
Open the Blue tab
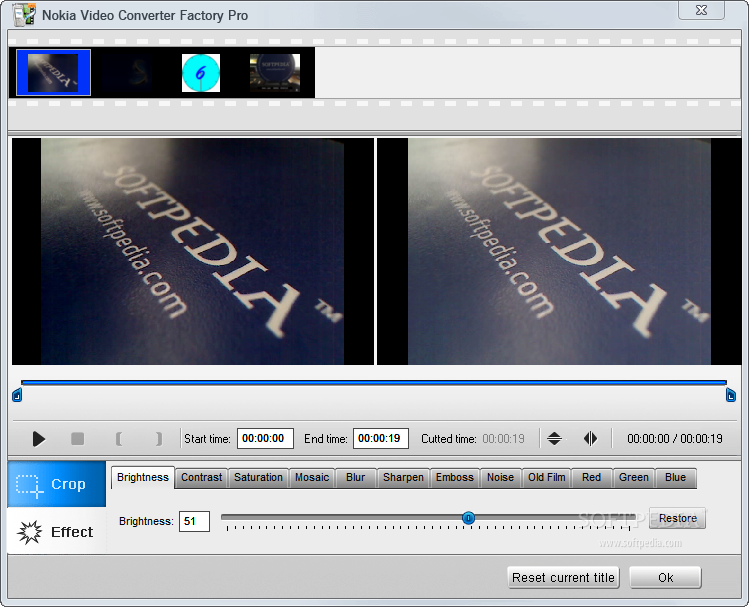tap(675, 478)
